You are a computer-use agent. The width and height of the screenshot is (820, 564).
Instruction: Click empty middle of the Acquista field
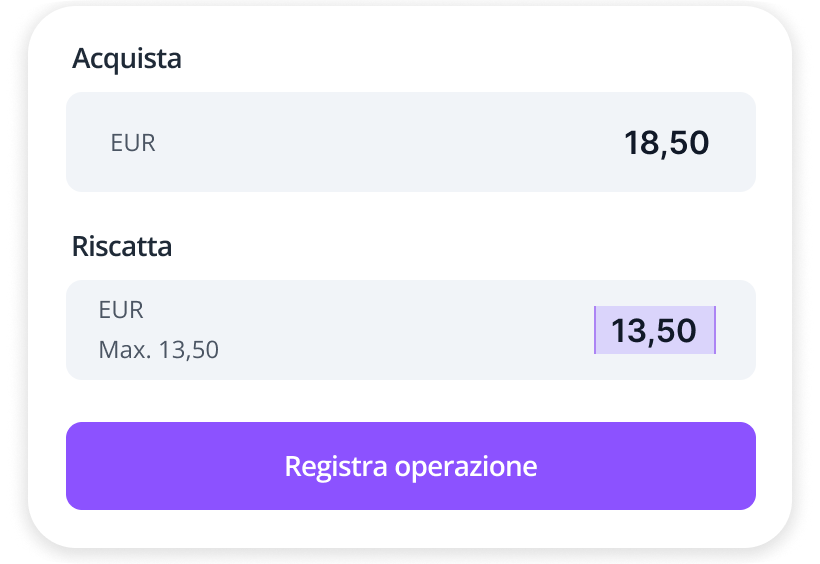click(390, 143)
